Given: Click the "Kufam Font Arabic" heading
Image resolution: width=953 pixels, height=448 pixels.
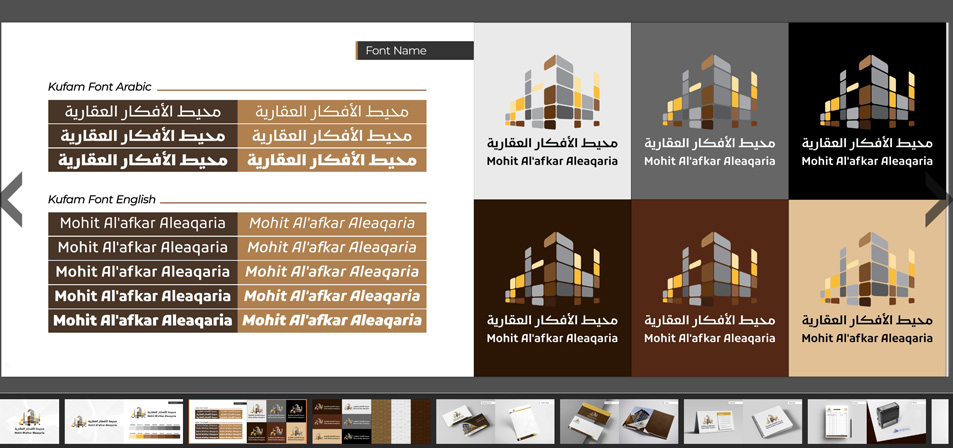Looking at the screenshot, I should tap(100, 87).
